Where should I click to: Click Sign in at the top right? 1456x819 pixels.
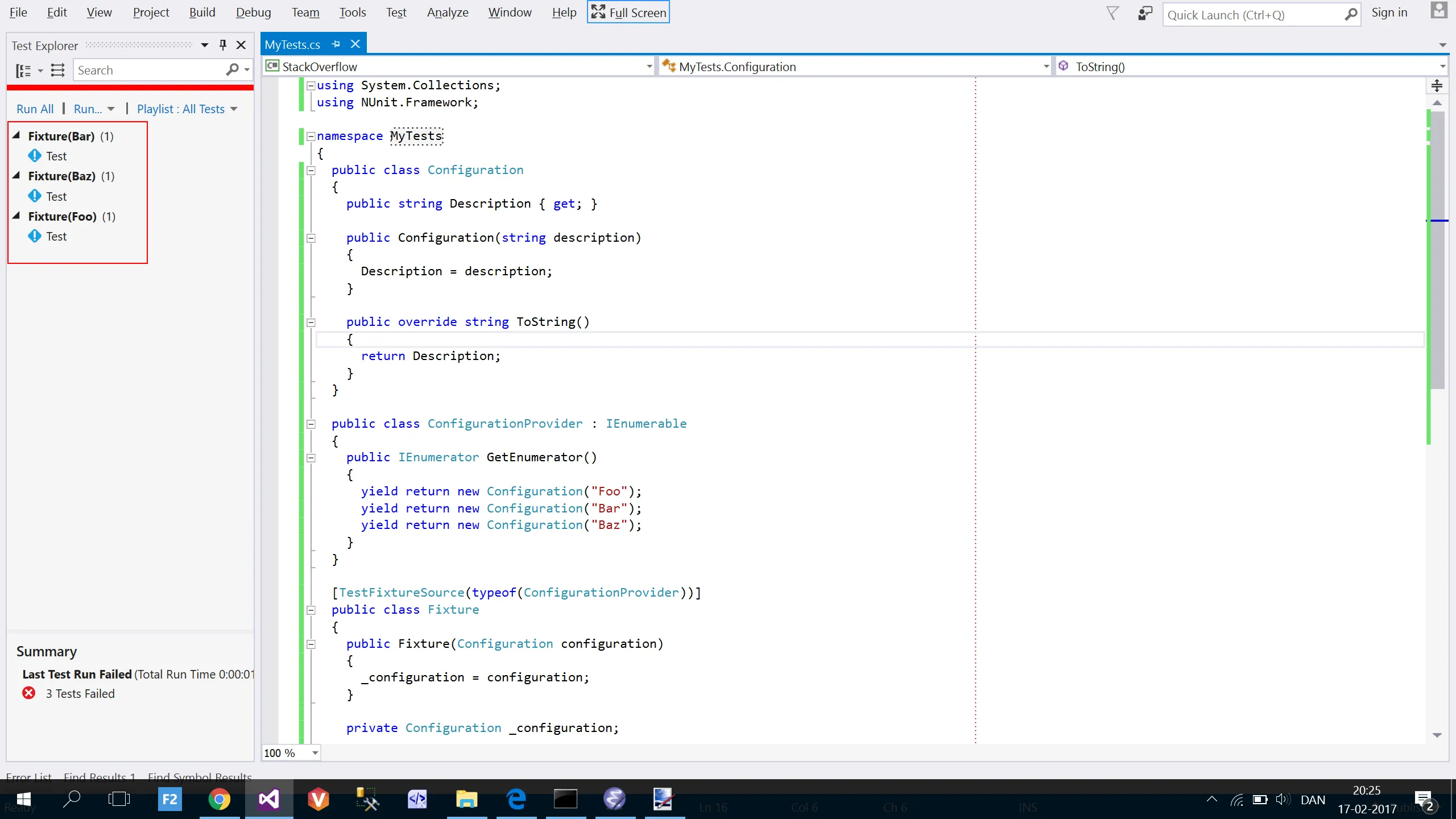point(1389,13)
